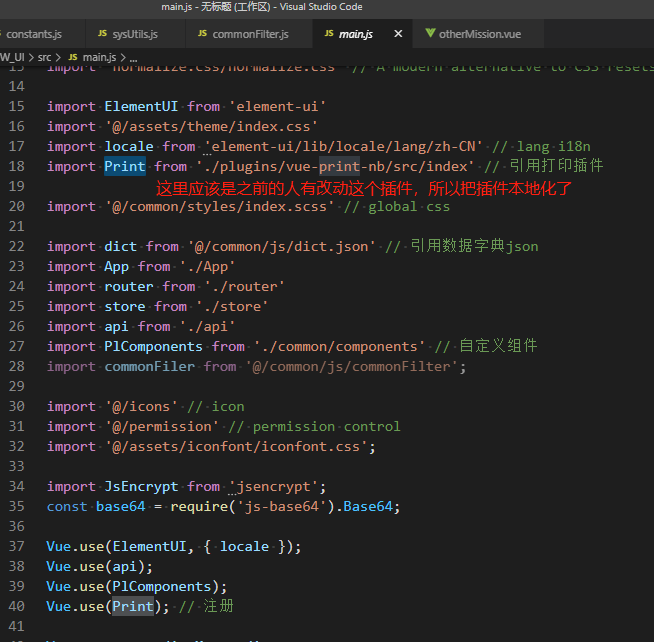Close the main.js tab

398,33
